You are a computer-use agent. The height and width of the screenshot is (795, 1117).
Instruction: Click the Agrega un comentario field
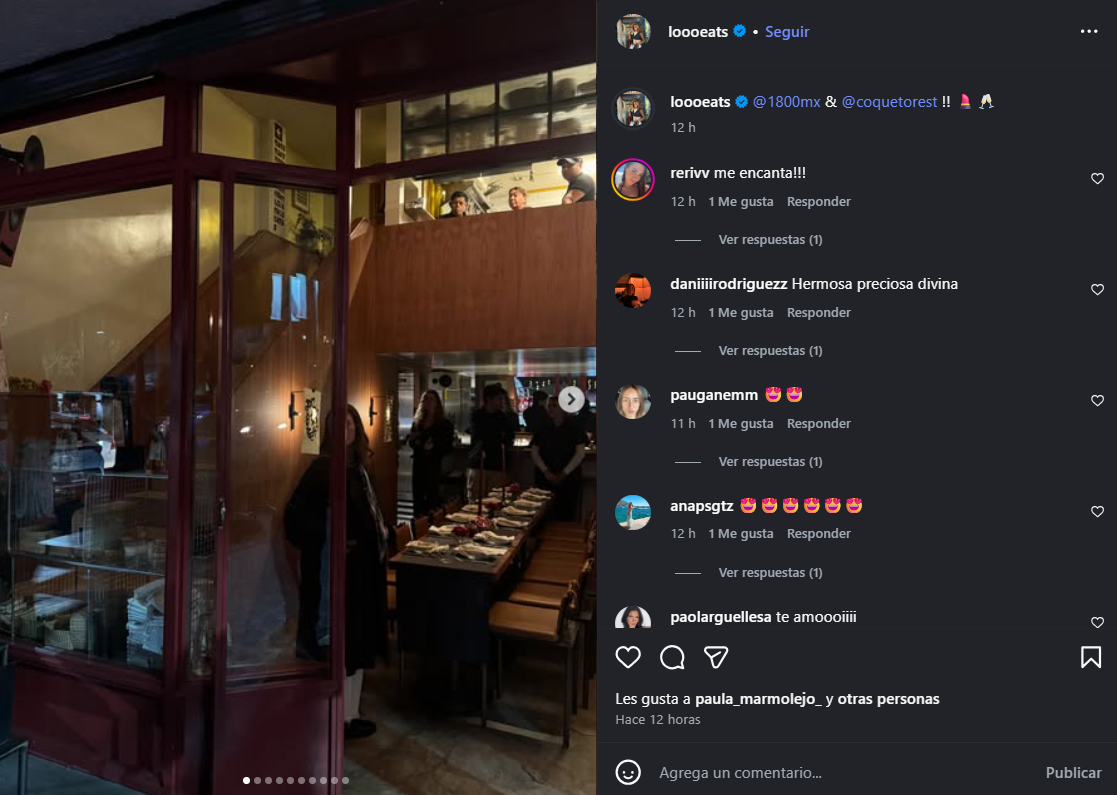(843, 773)
